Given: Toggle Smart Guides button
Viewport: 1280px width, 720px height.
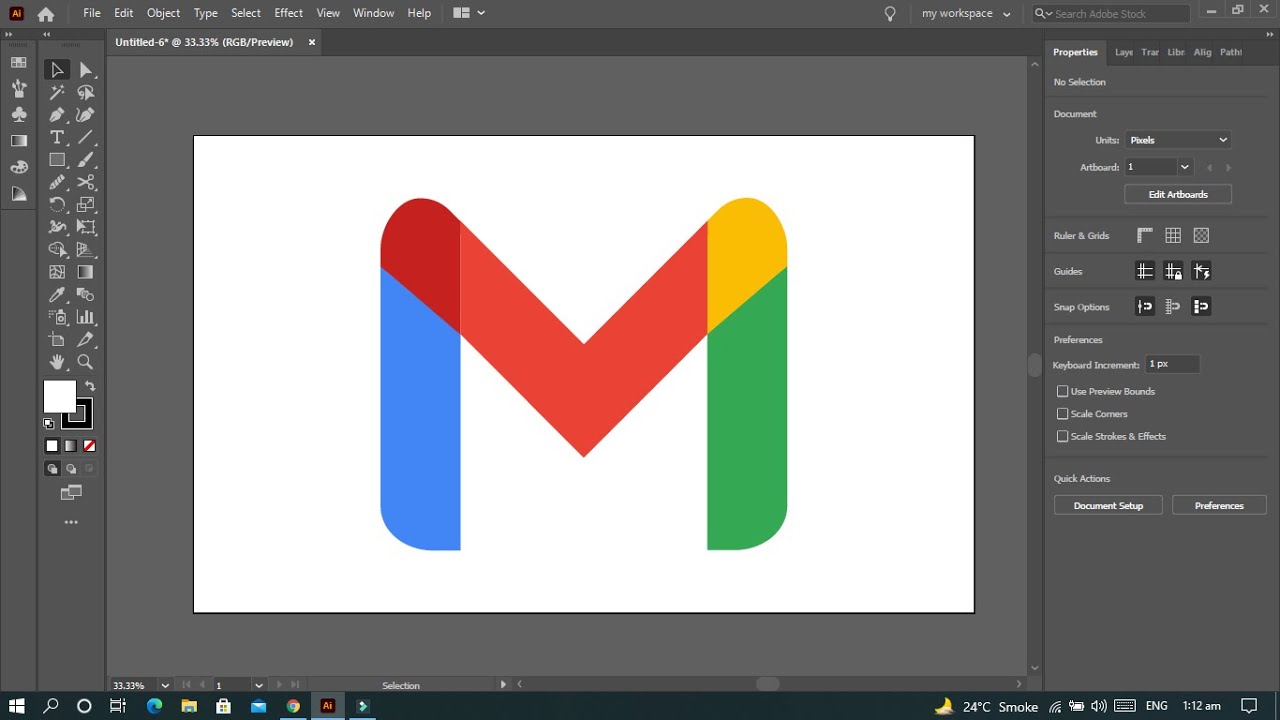Looking at the screenshot, I should coord(1201,271).
